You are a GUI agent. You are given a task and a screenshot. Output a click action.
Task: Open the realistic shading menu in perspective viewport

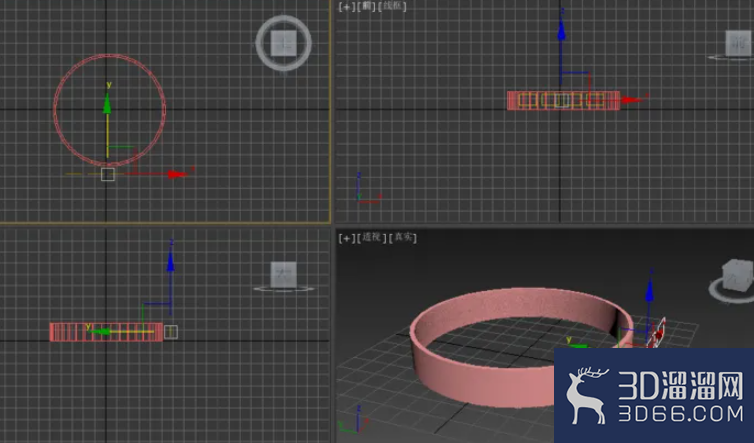(402, 237)
